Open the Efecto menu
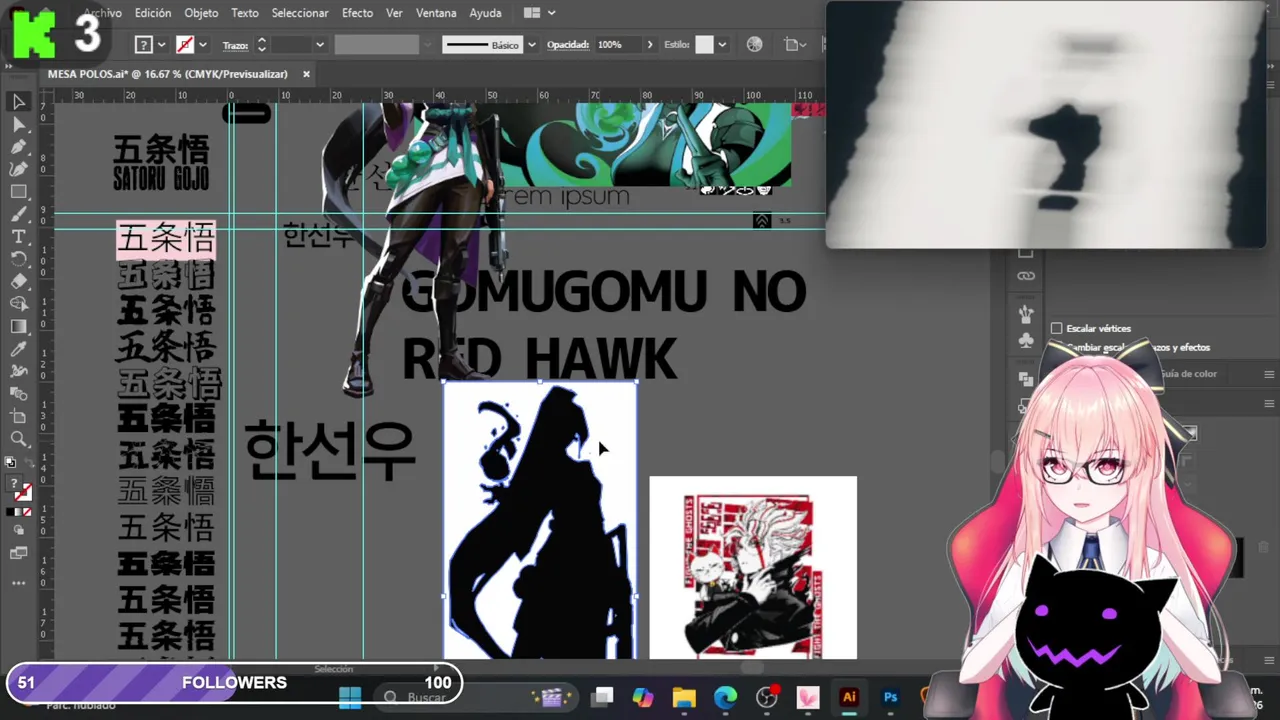 pos(357,13)
